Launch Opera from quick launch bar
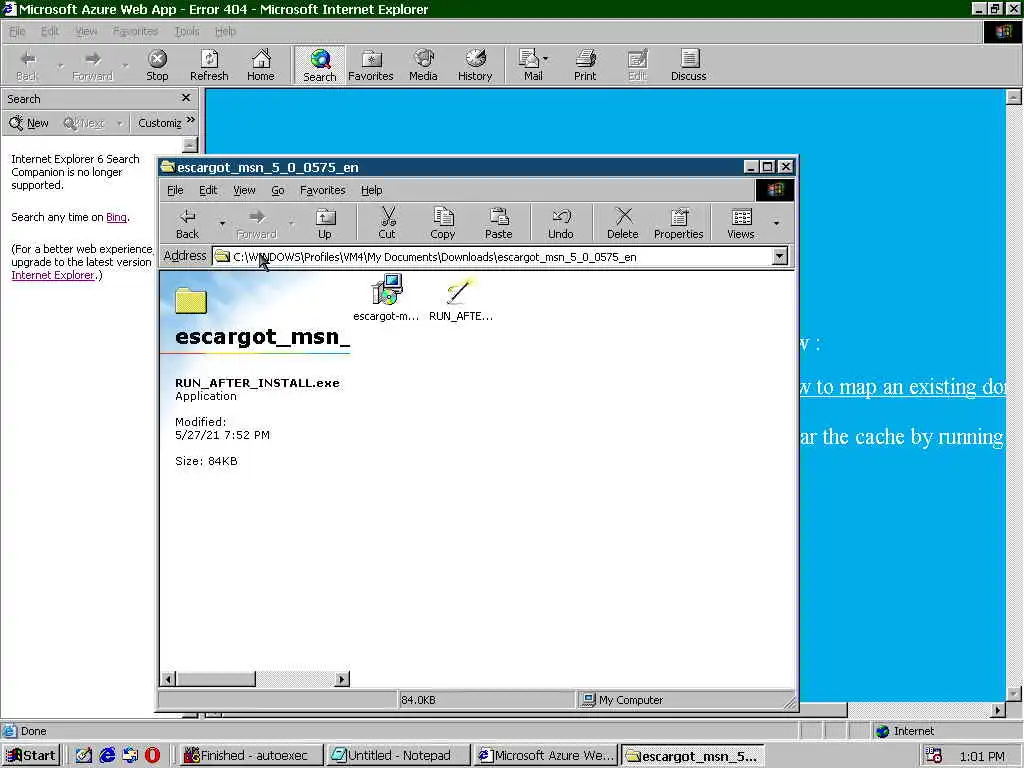This screenshot has width=1024, height=768. [x=152, y=755]
